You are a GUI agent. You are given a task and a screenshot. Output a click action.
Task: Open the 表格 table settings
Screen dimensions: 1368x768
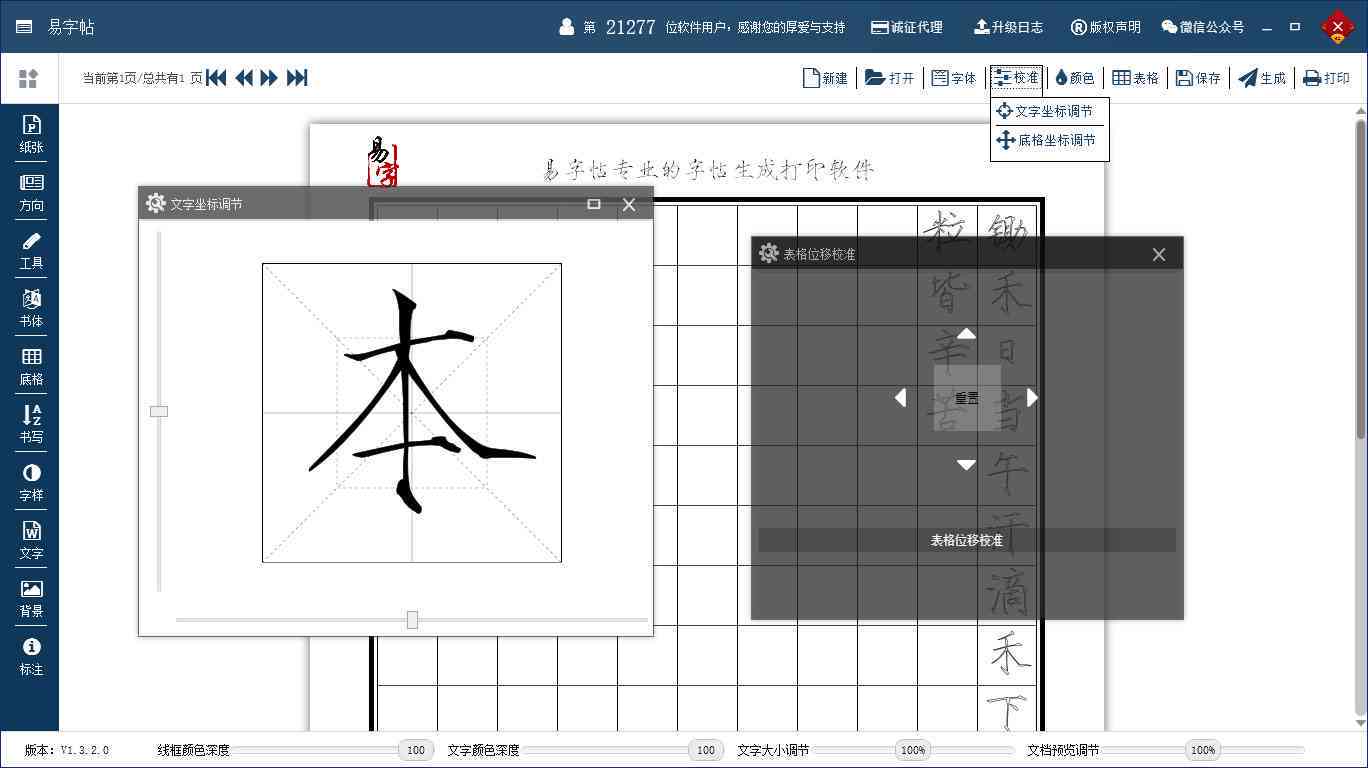click(1136, 78)
